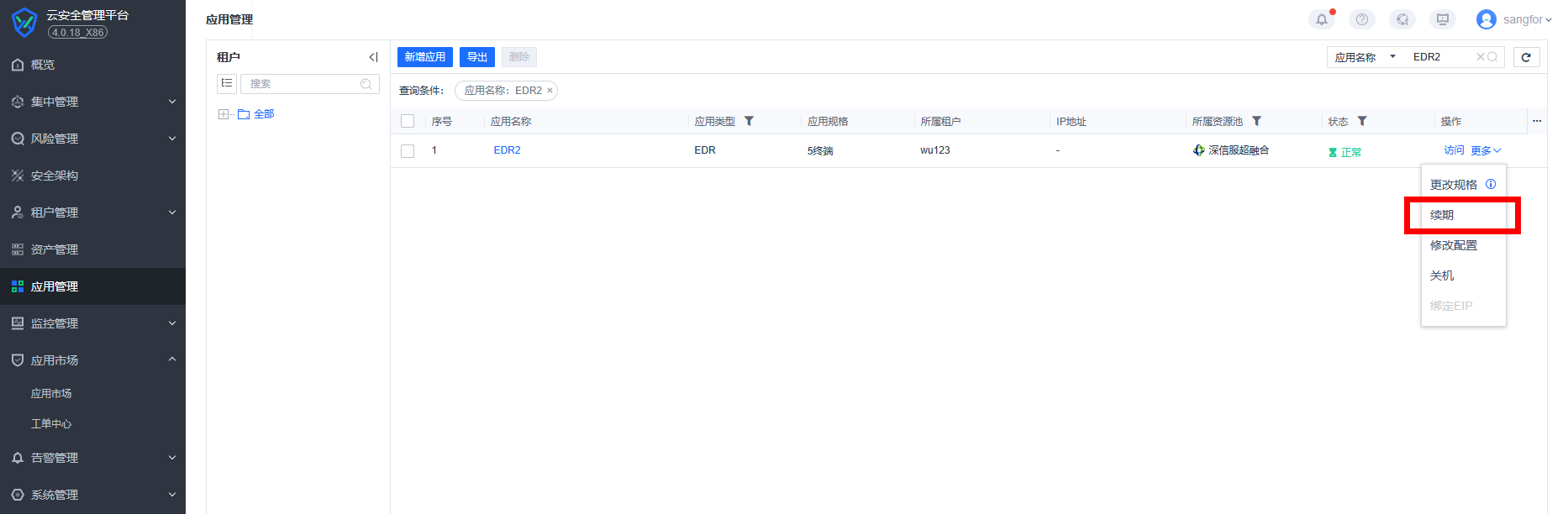Expand 集中管理 sidebar menu
The width and height of the screenshot is (1568, 514).
pyautogui.click(x=92, y=102)
